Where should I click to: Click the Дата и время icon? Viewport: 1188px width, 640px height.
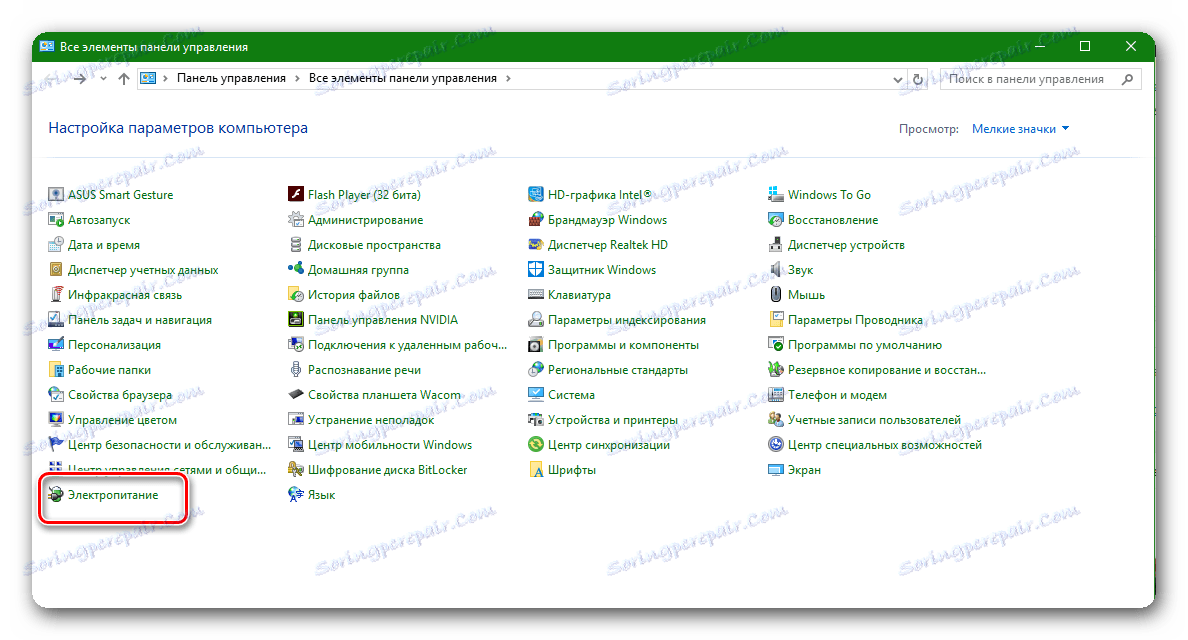pyautogui.click(x=55, y=245)
